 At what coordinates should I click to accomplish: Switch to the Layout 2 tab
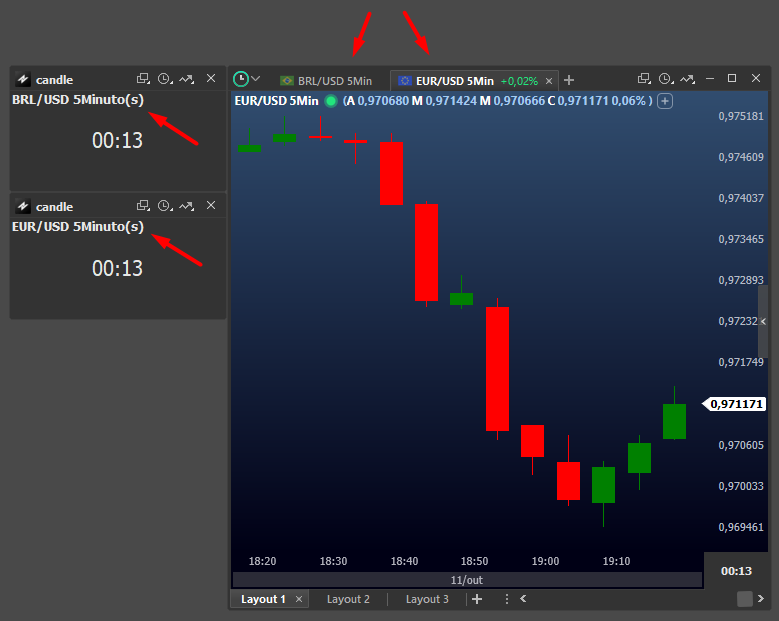coord(348,599)
